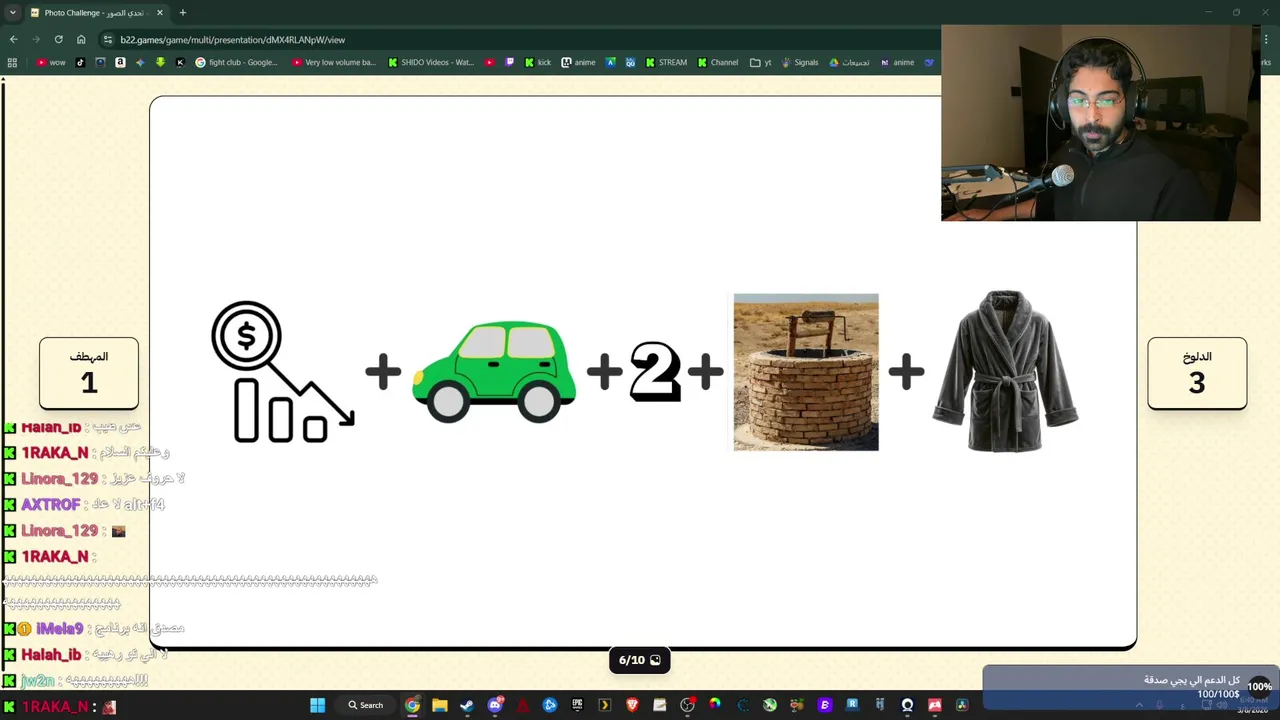Open the 'fight club - Google' bookmark
The height and width of the screenshot is (720, 1280).
[237, 62]
